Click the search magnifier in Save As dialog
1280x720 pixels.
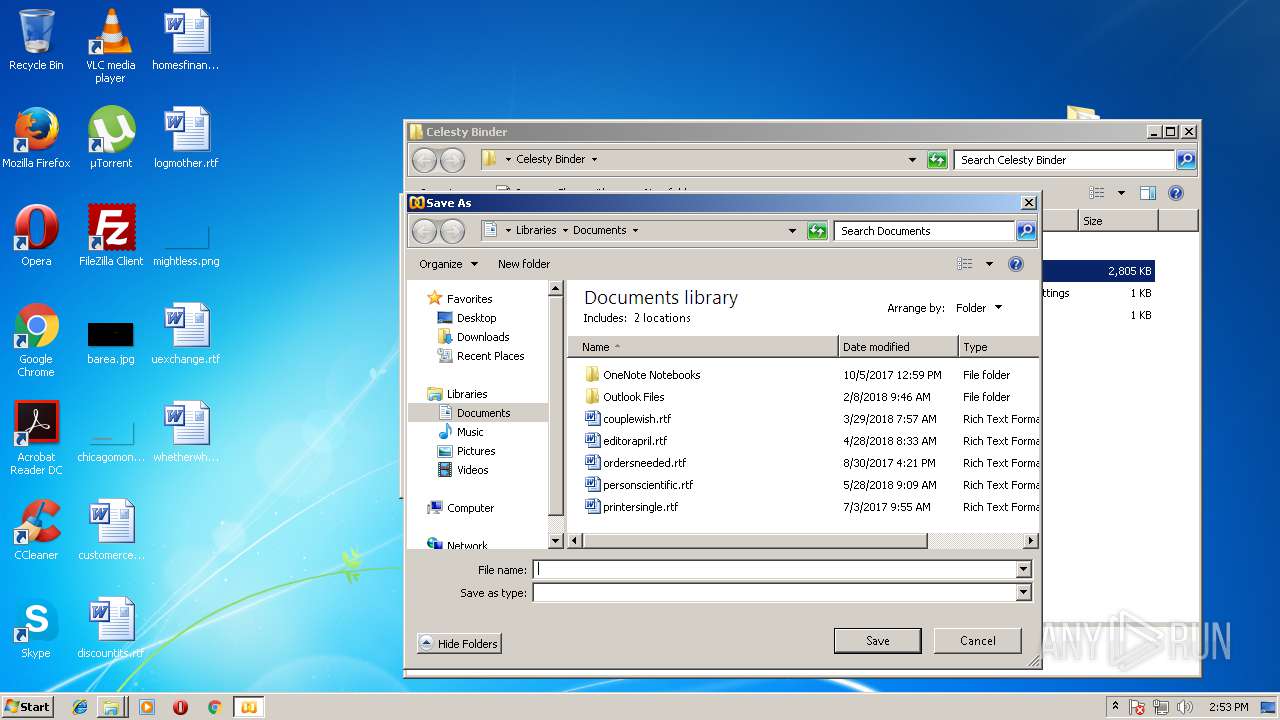[1026, 231]
